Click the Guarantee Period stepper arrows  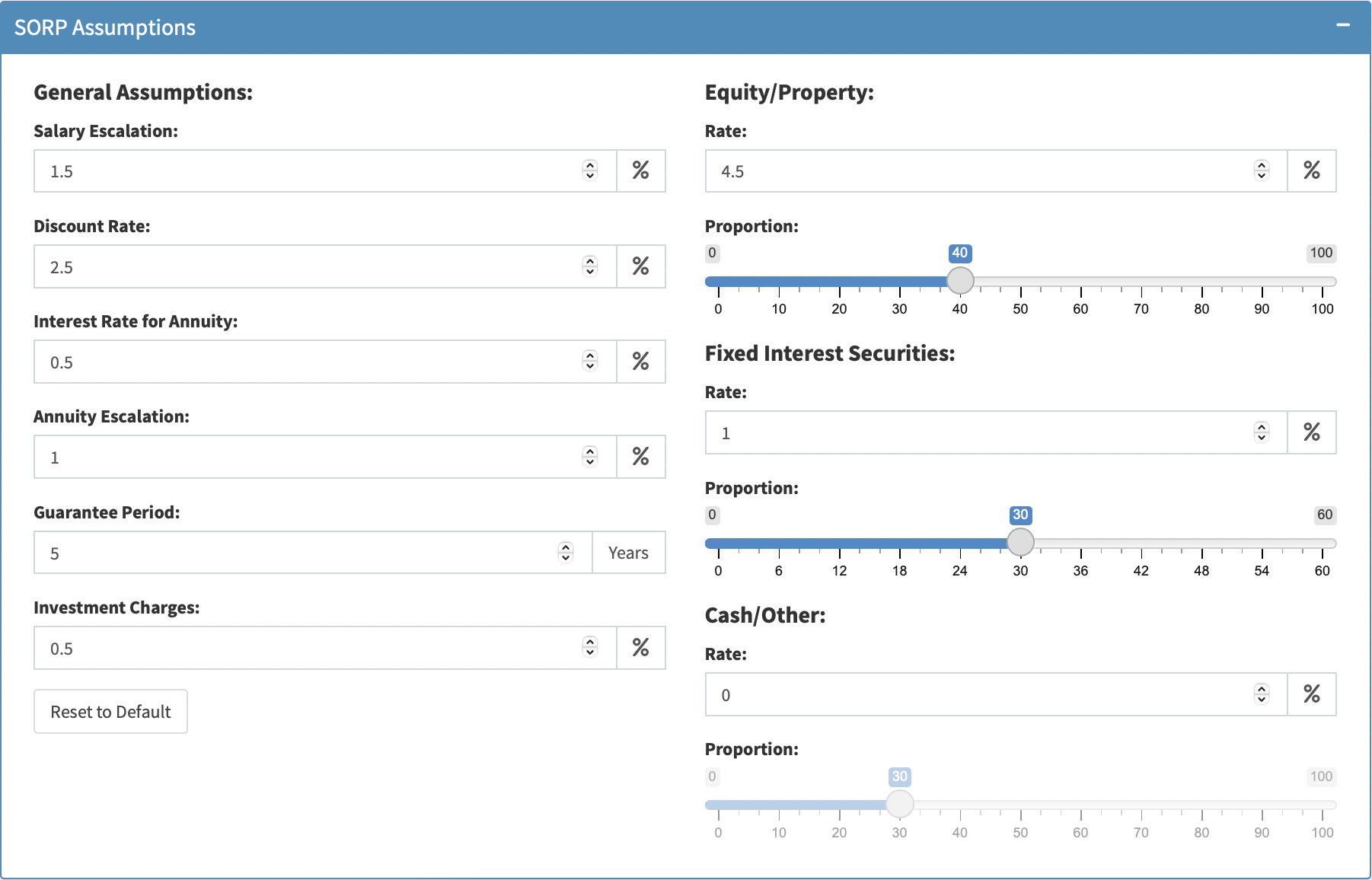coord(566,553)
